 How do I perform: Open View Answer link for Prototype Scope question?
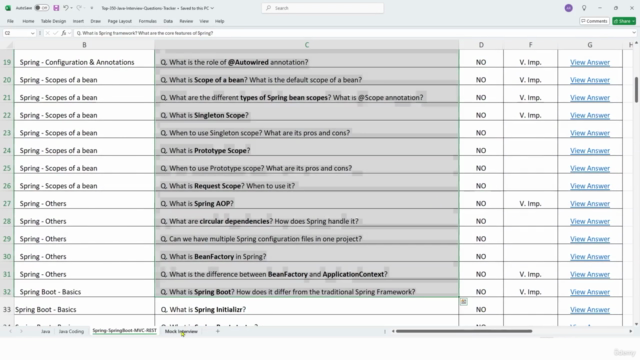[x=590, y=150]
